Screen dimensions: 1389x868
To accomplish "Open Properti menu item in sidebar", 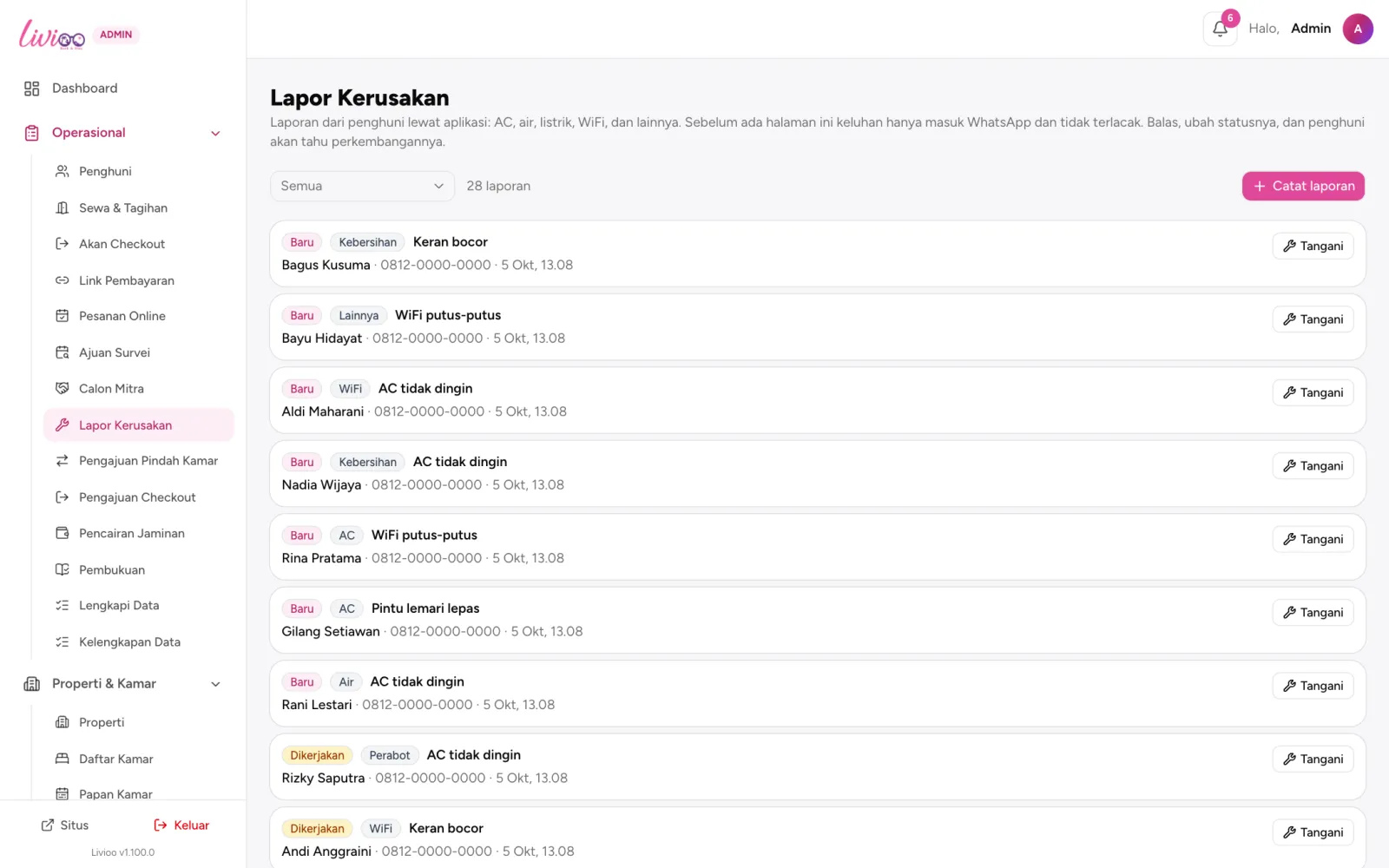I will coord(139,722).
